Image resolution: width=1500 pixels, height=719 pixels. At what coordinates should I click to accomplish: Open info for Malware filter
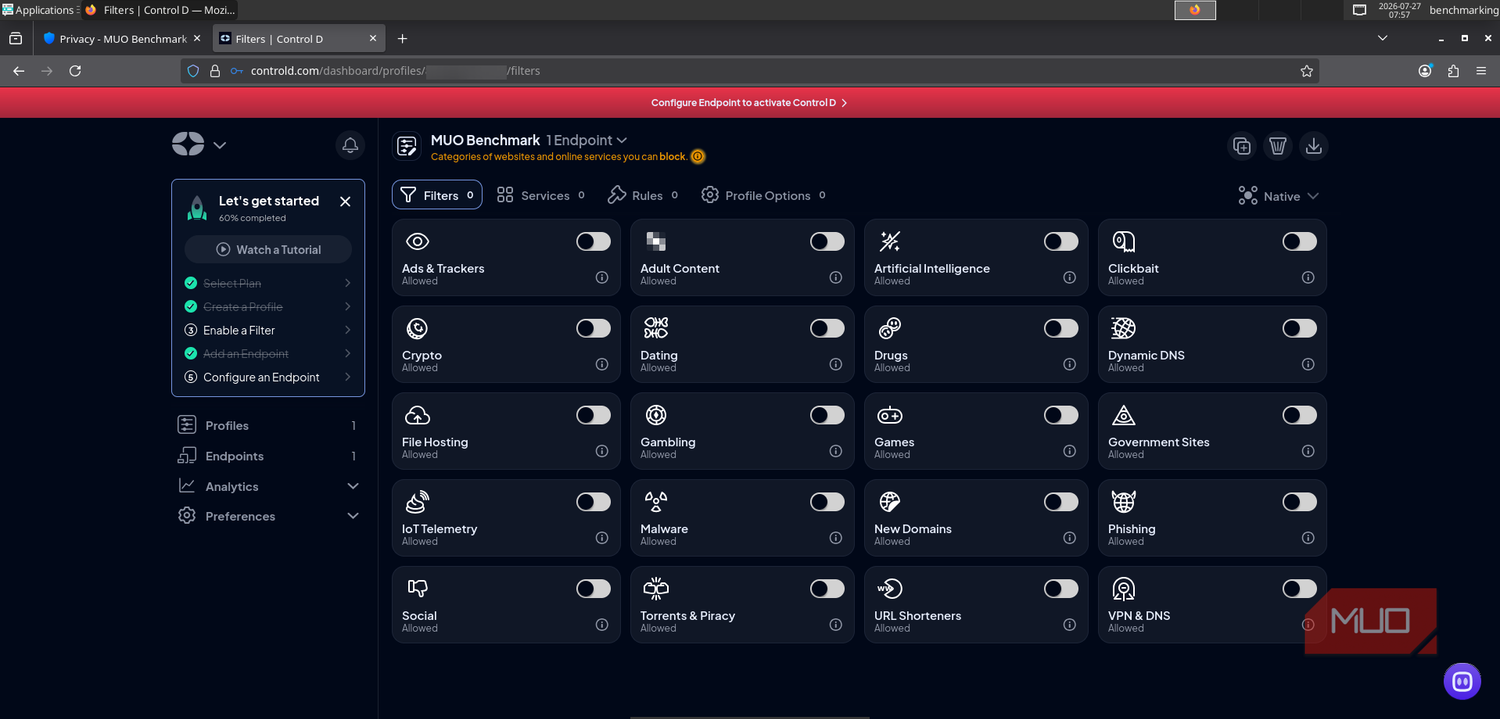[x=836, y=538]
